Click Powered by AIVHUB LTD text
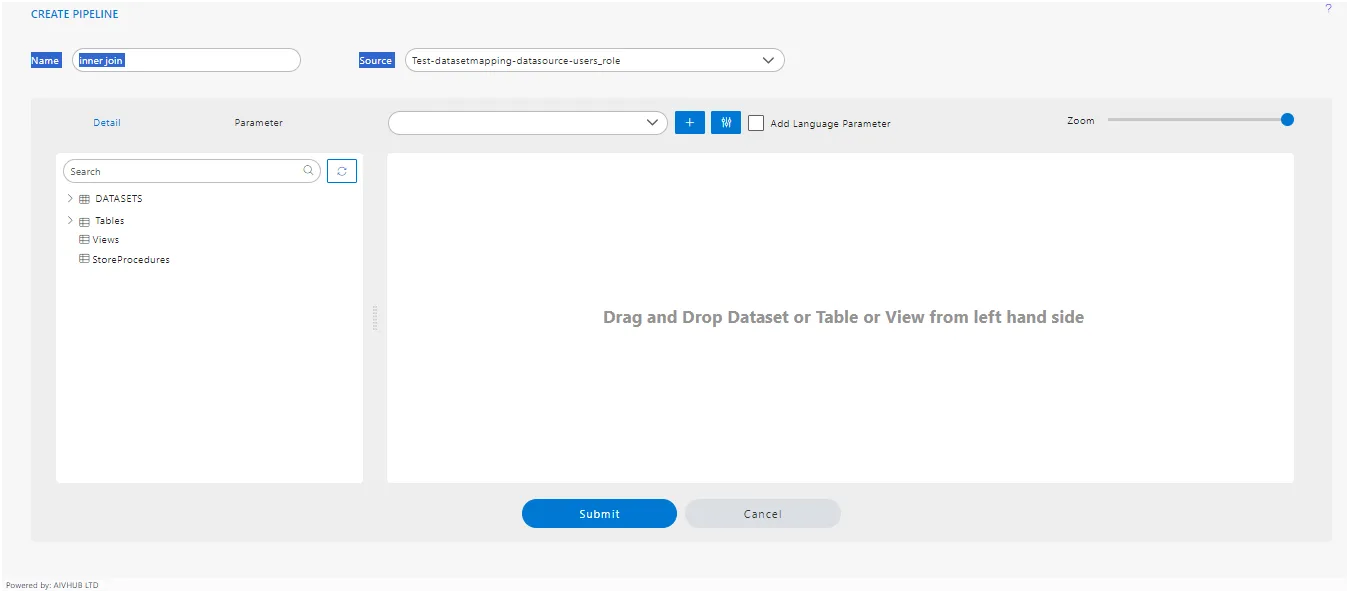Image resolution: width=1349 pixels, height=593 pixels. coord(52,585)
